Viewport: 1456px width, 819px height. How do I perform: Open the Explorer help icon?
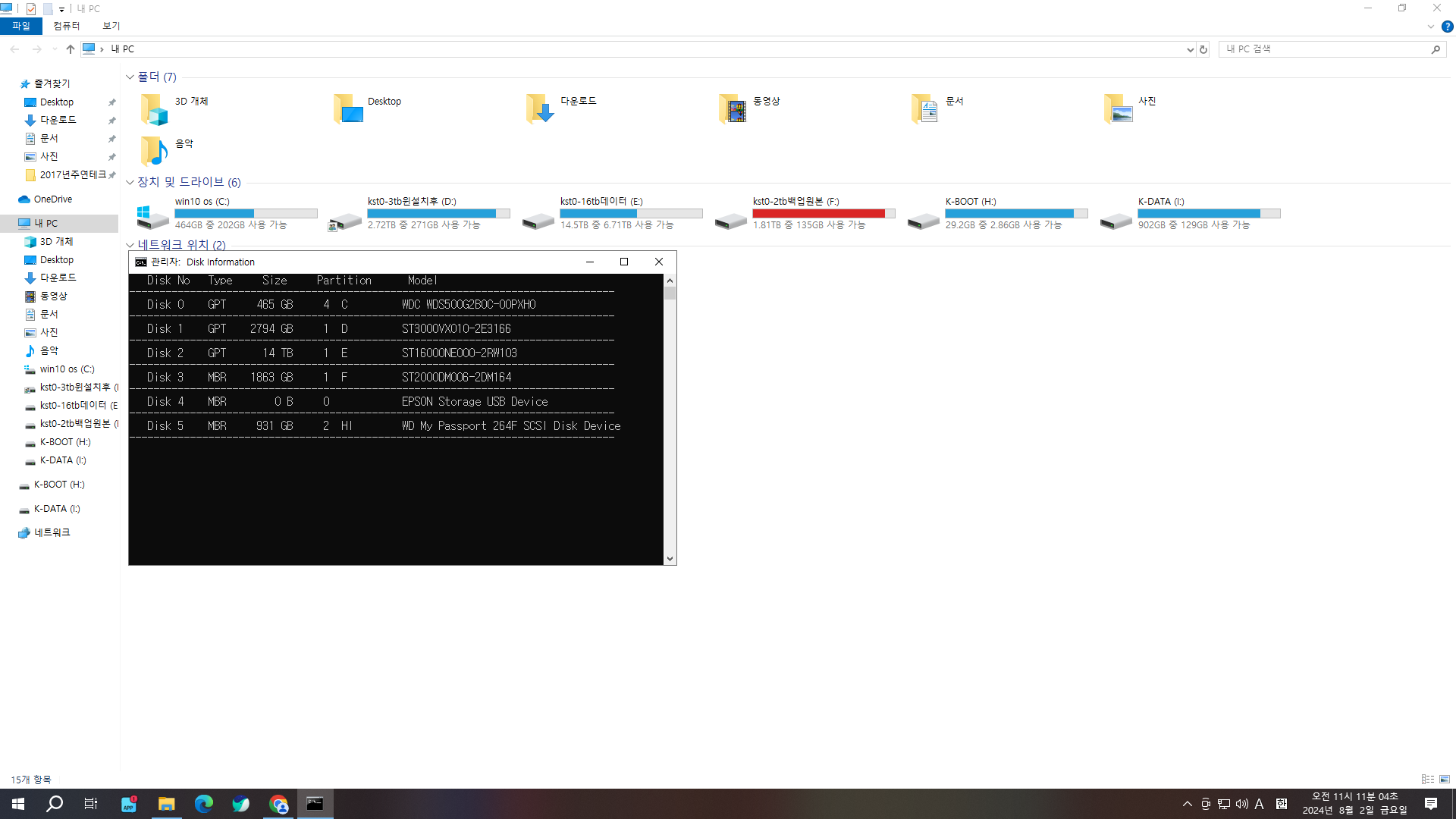coord(1447,27)
